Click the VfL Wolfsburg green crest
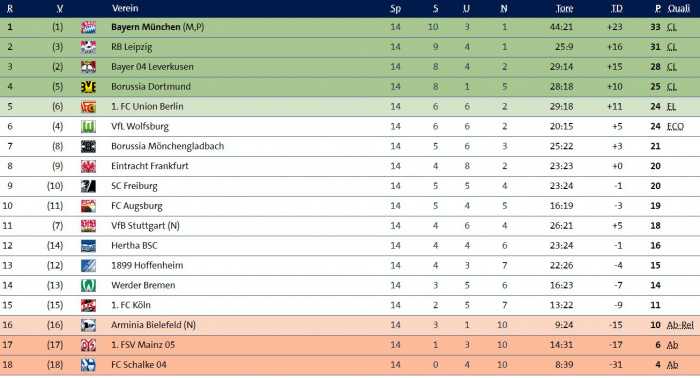Screen dimensions: 700x378 pos(88,126)
